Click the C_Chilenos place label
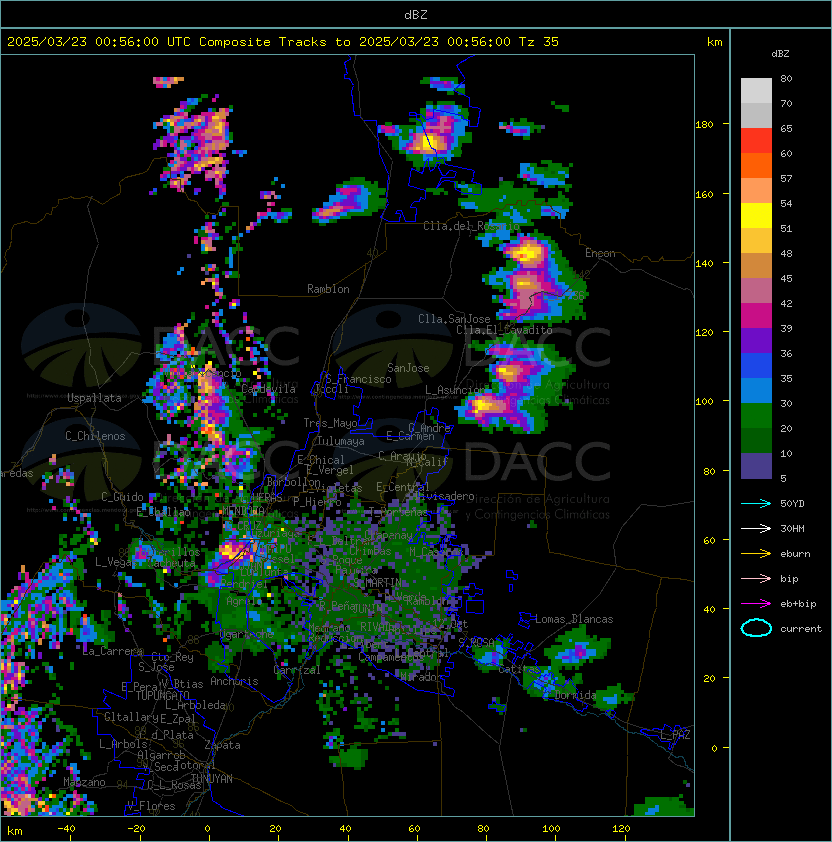The height and width of the screenshot is (842, 832). point(95,436)
